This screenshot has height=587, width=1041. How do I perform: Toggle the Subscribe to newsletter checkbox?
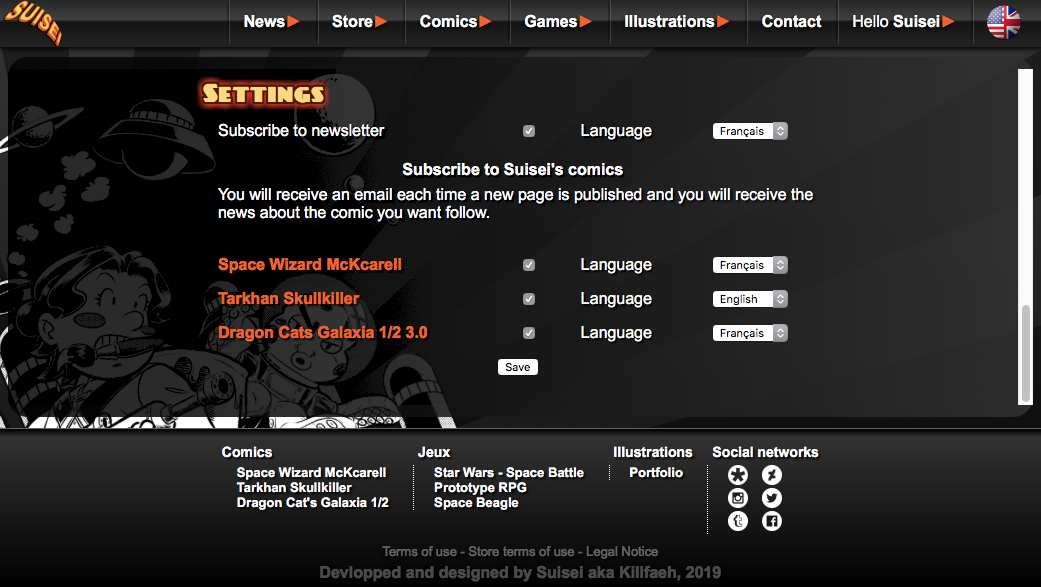528,131
